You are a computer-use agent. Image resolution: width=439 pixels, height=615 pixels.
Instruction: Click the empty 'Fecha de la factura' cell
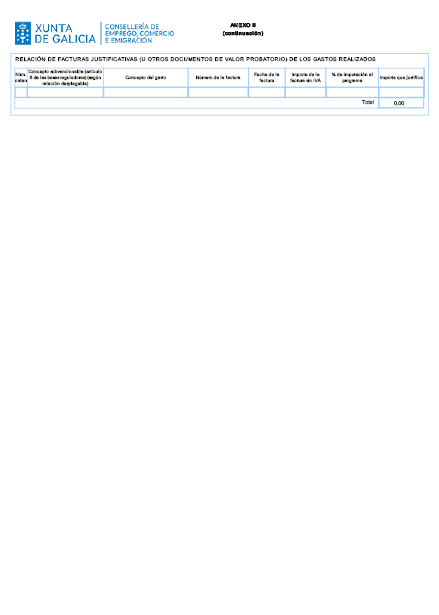pos(267,93)
